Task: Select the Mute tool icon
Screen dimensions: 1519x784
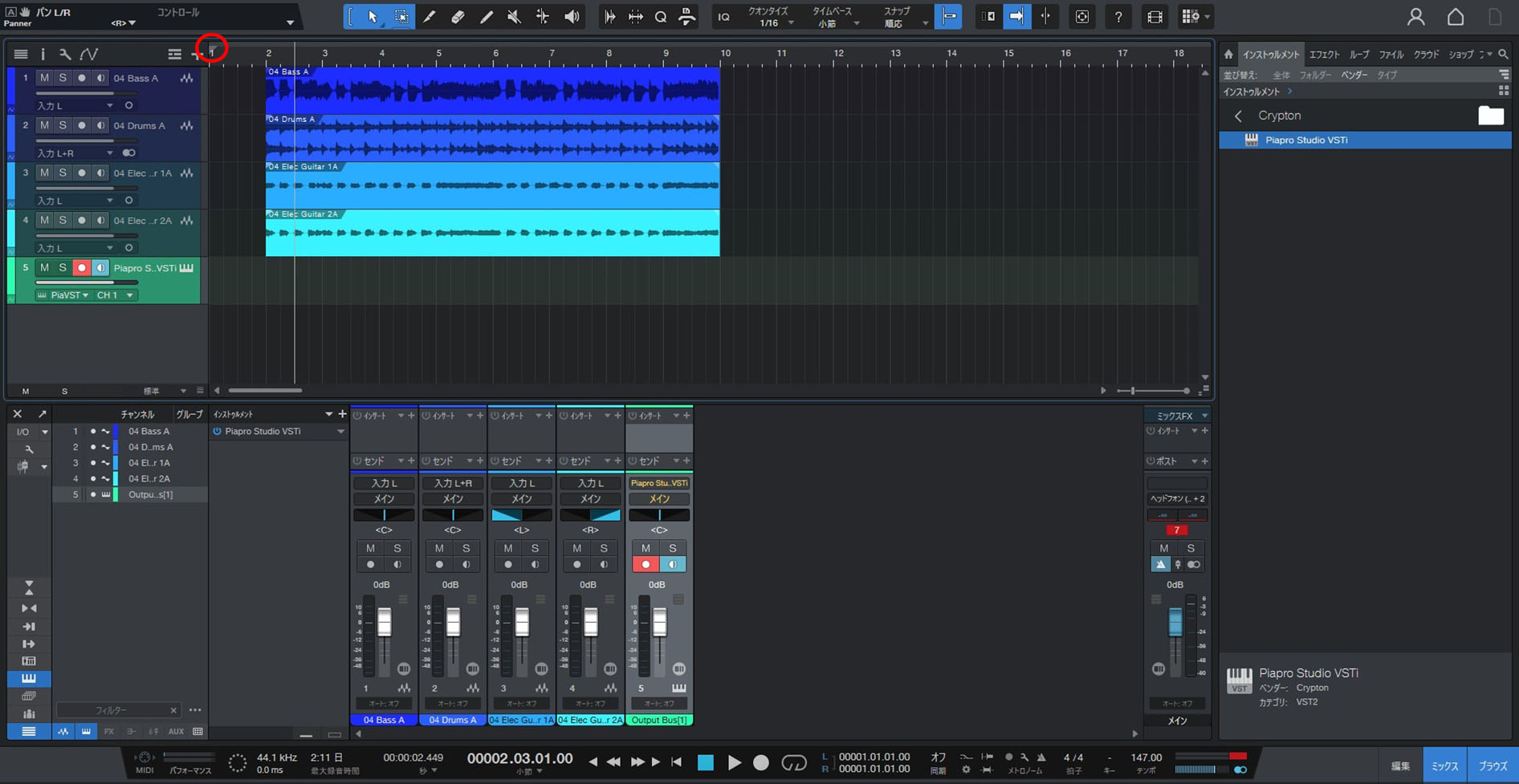Action: pos(514,17)
